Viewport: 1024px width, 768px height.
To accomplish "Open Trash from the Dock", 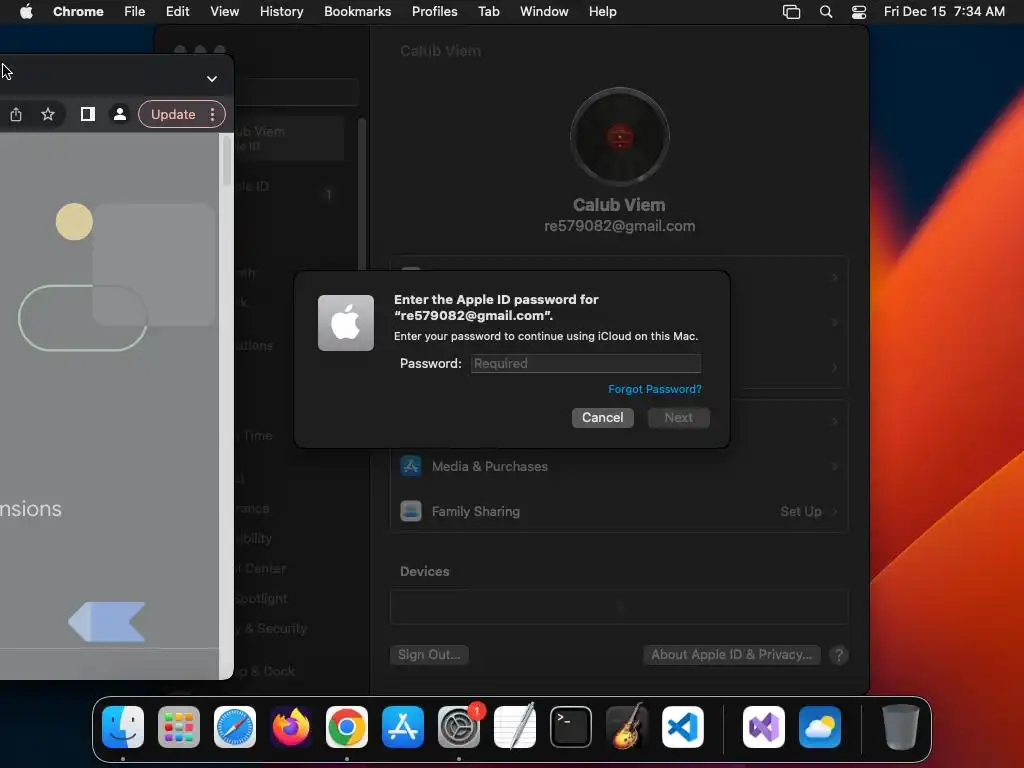I will click(x=901, y=727).
